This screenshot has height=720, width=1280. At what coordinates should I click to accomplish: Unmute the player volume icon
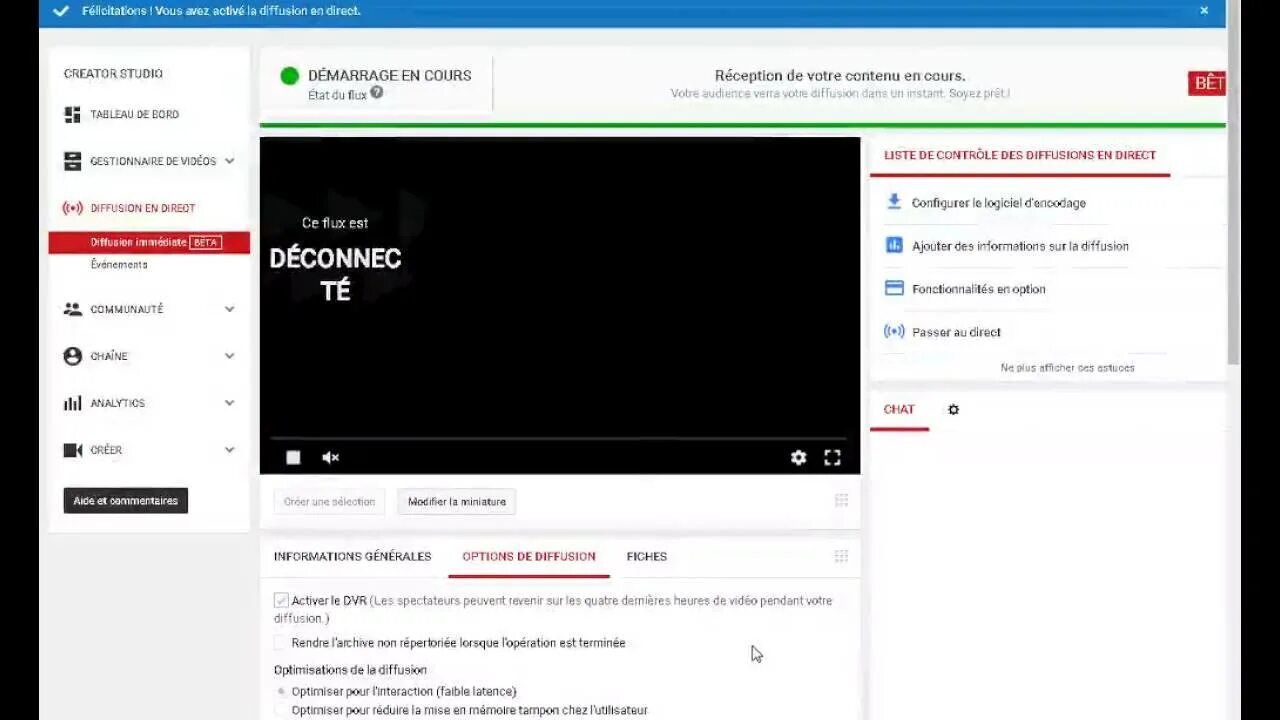331,457
